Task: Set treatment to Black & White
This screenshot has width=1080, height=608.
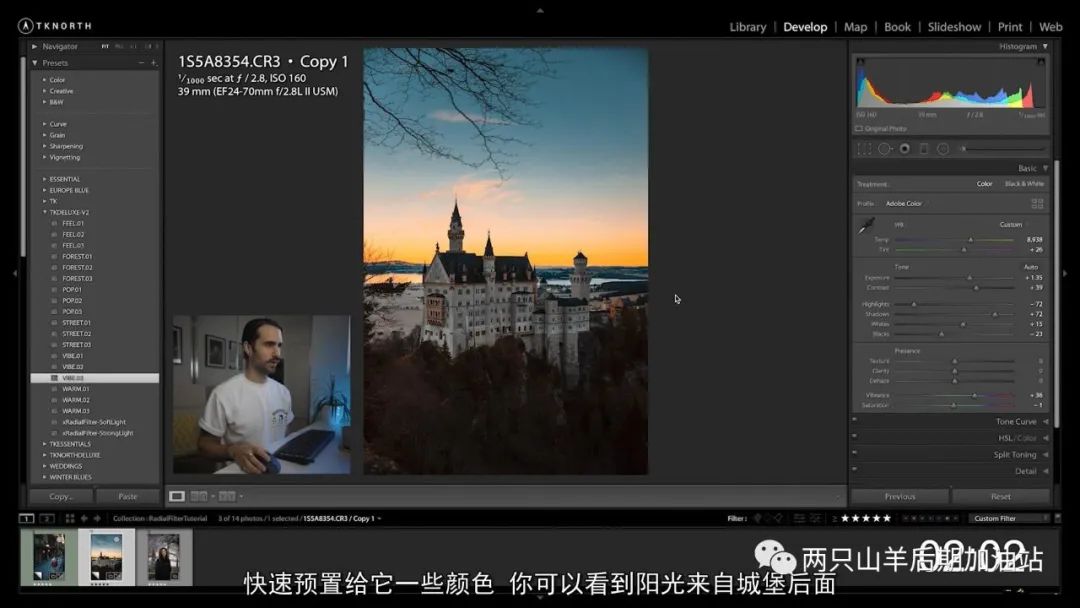Action: point(1023,184)
